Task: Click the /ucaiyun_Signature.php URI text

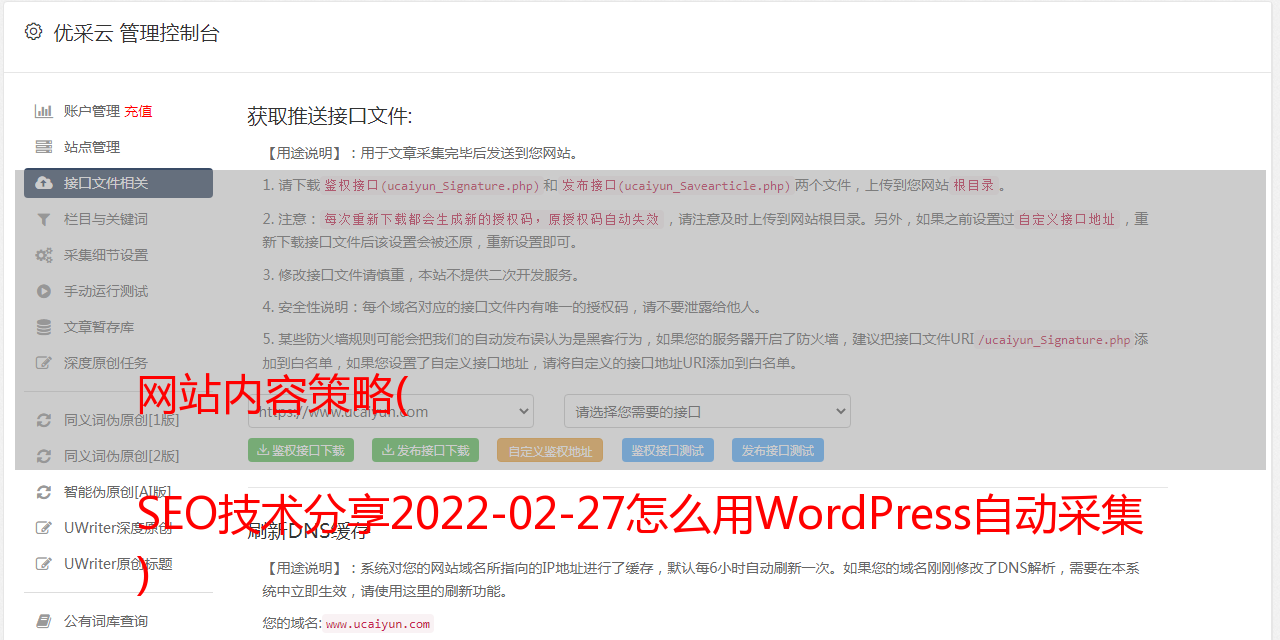Action: 1054,339
